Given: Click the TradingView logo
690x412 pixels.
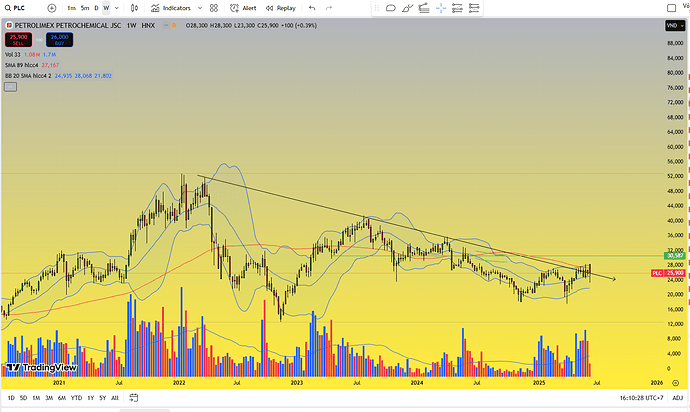Looking at the screenshot, I should tap(41, 368).
